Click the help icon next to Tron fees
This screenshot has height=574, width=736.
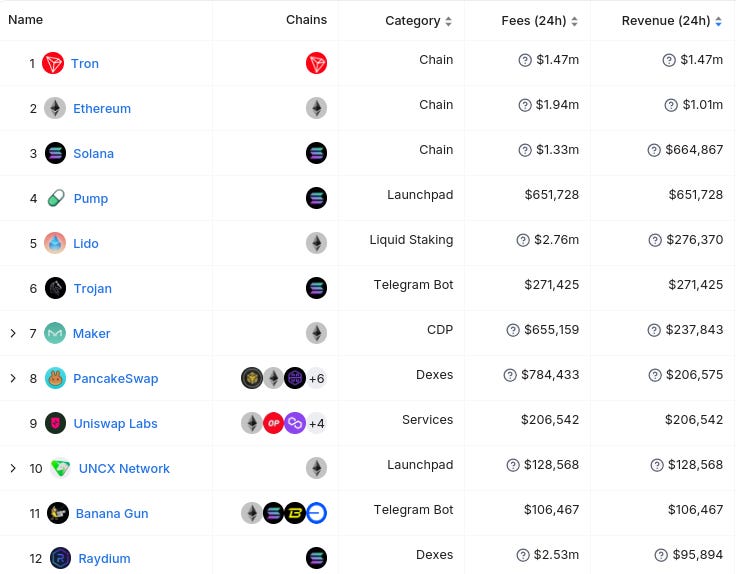coord(525,60)
